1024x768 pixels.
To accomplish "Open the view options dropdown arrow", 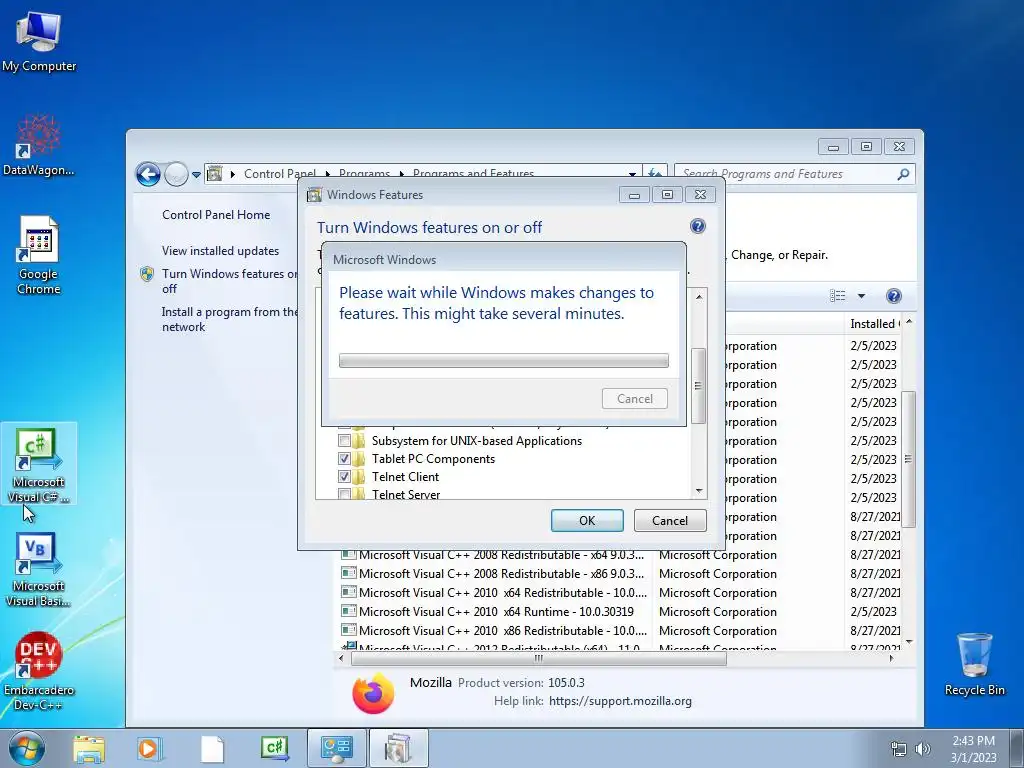I will tap(861, 296).
